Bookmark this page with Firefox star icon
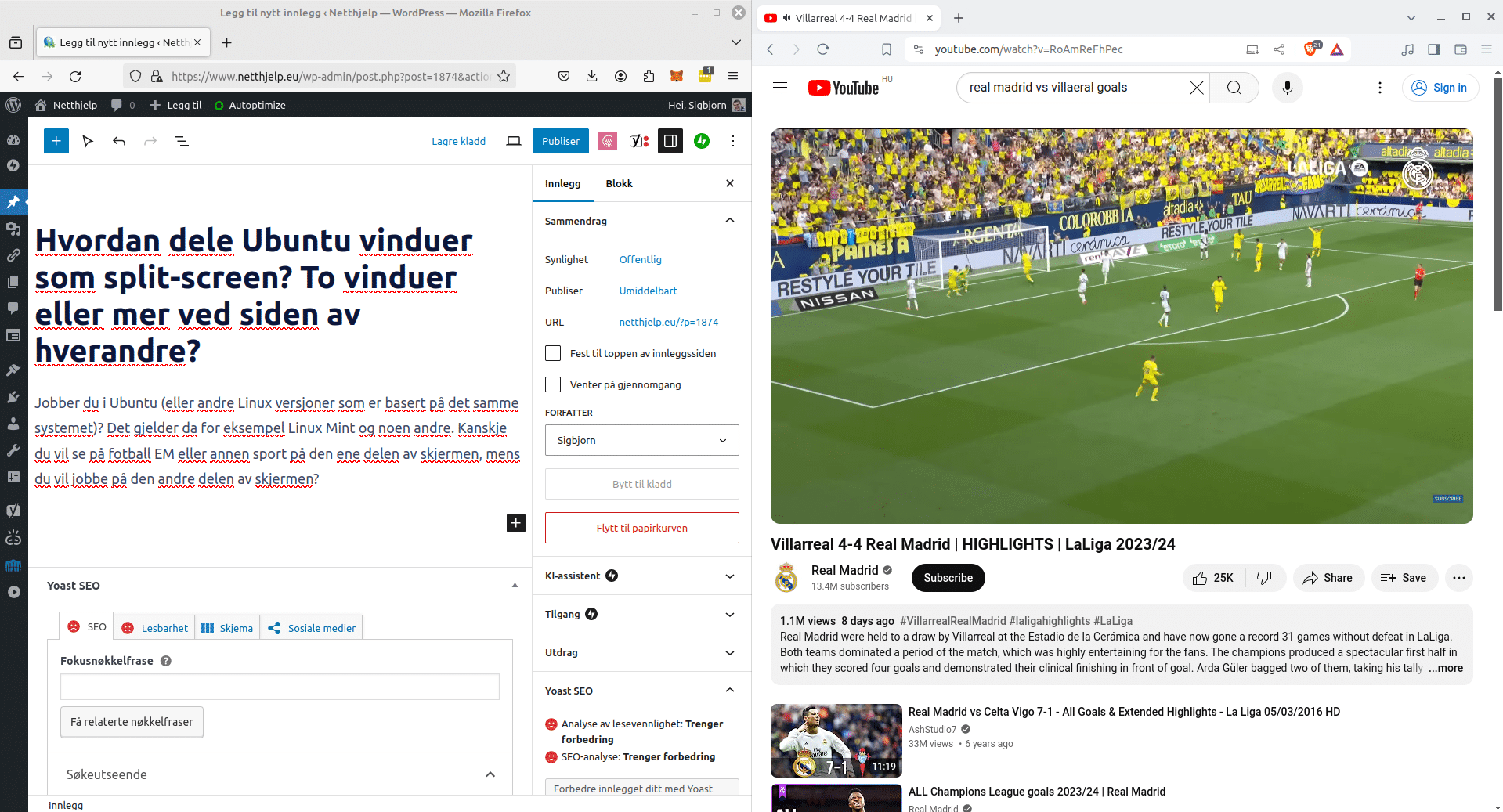The height and width of the screenshot is (812, 1503). [x=504, y=76]
